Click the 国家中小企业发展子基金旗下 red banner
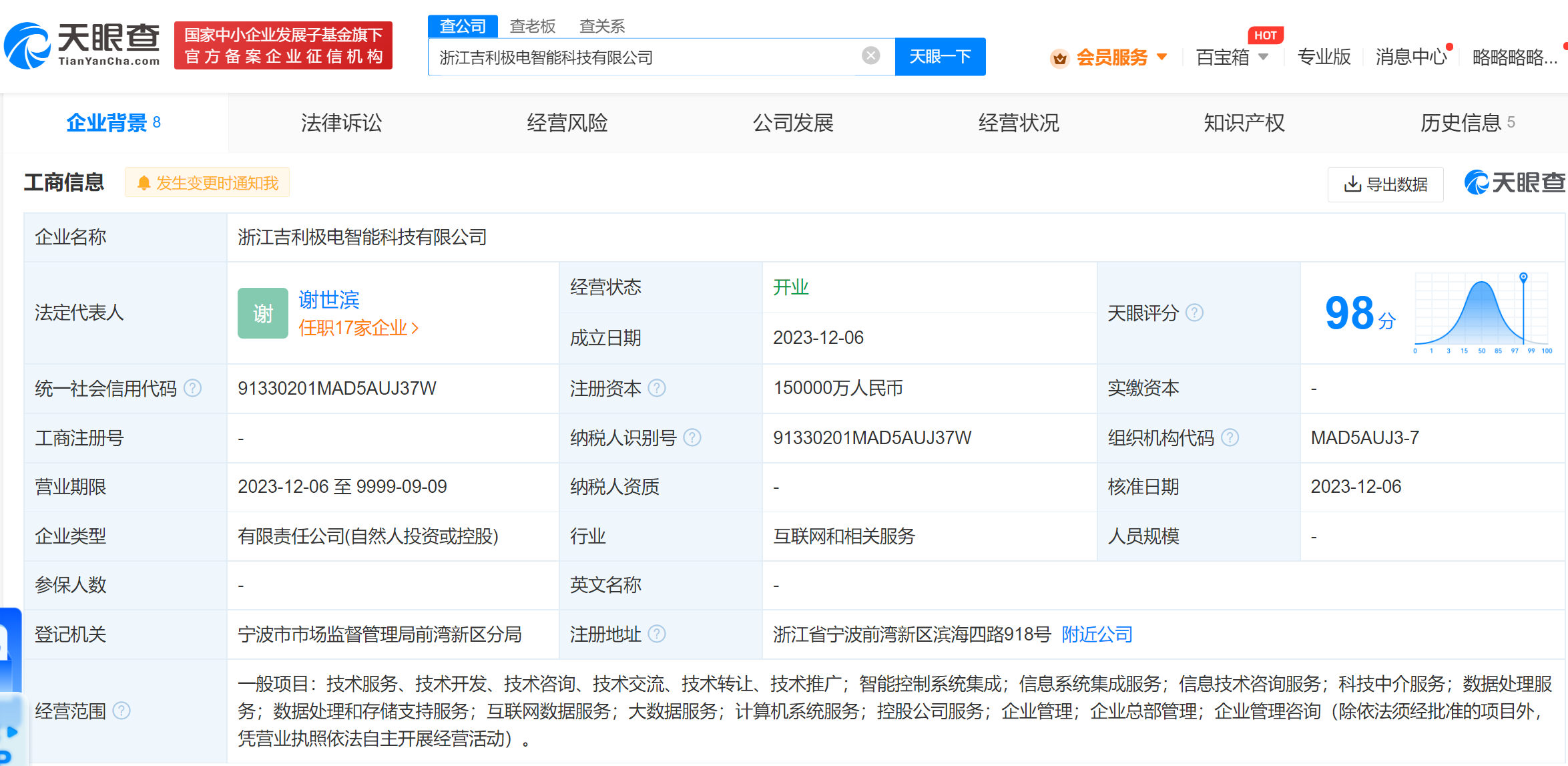The height and width of the screenshot is (766, 1568). point(283,45)
